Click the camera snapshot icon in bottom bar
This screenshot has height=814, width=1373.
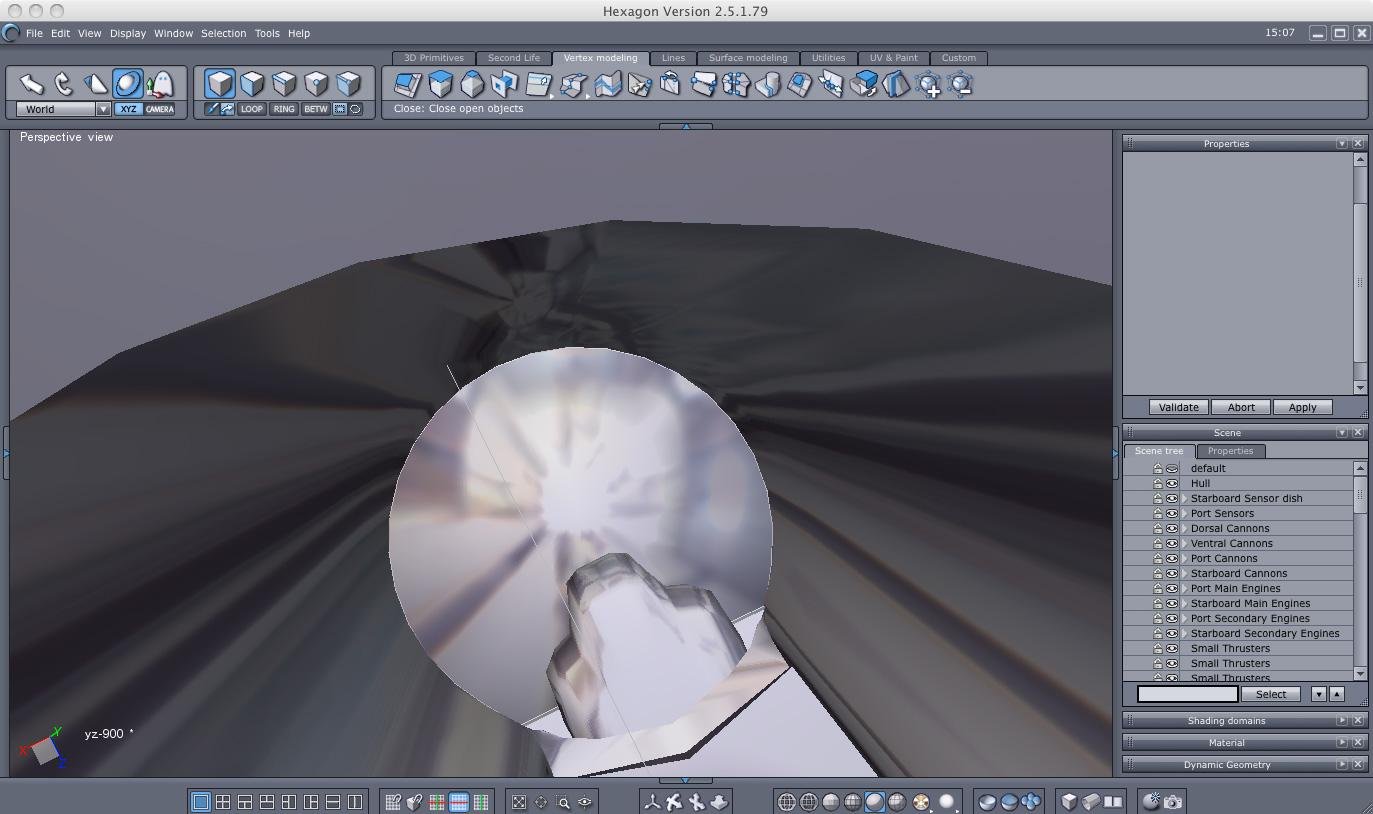1173,801
